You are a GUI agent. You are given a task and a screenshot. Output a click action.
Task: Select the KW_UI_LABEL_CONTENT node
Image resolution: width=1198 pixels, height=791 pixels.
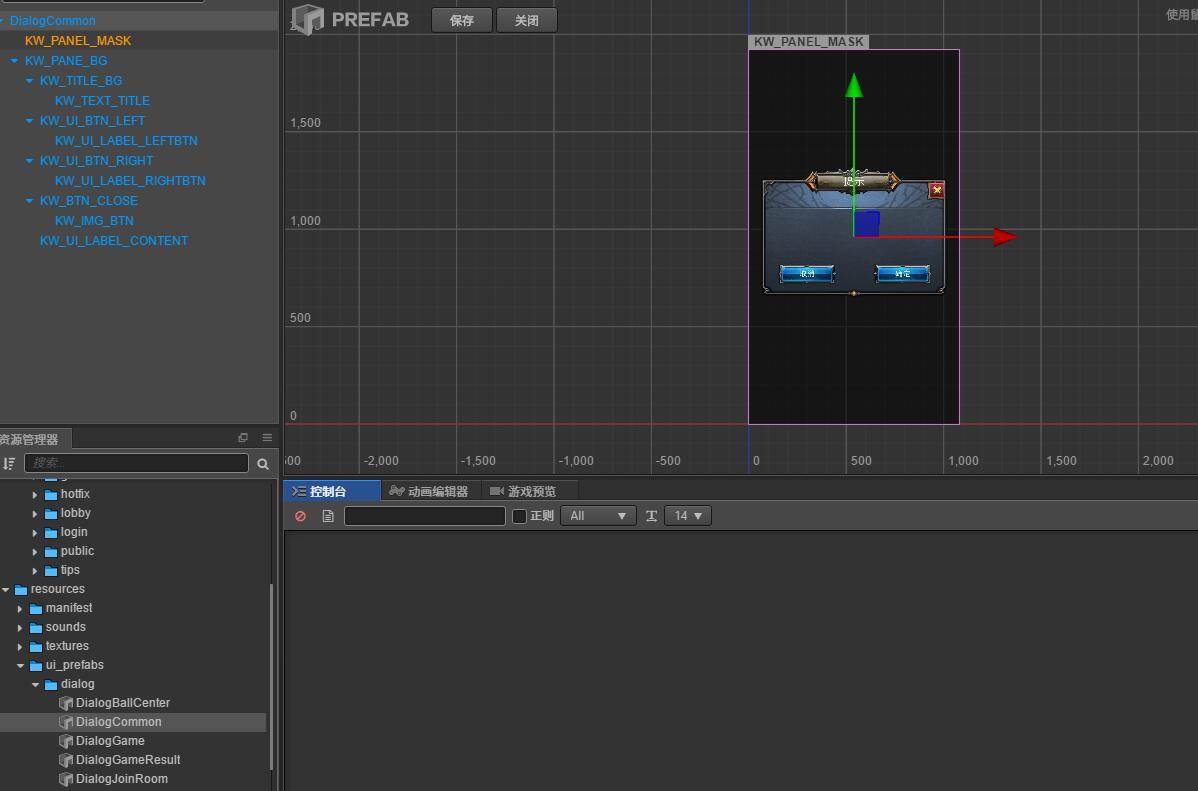click(x=114, y=241)
